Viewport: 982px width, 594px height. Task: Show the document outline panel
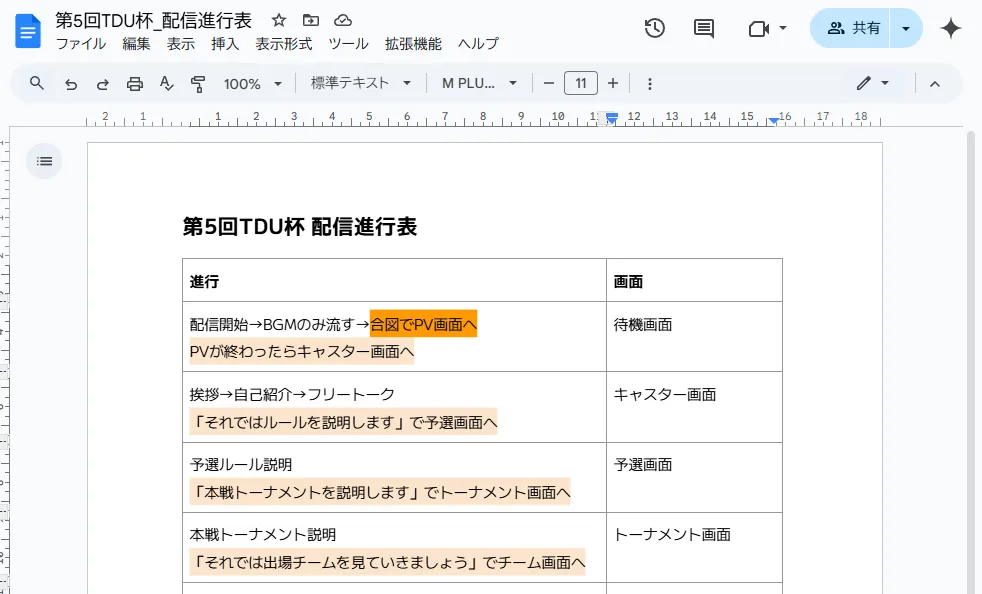43,160
